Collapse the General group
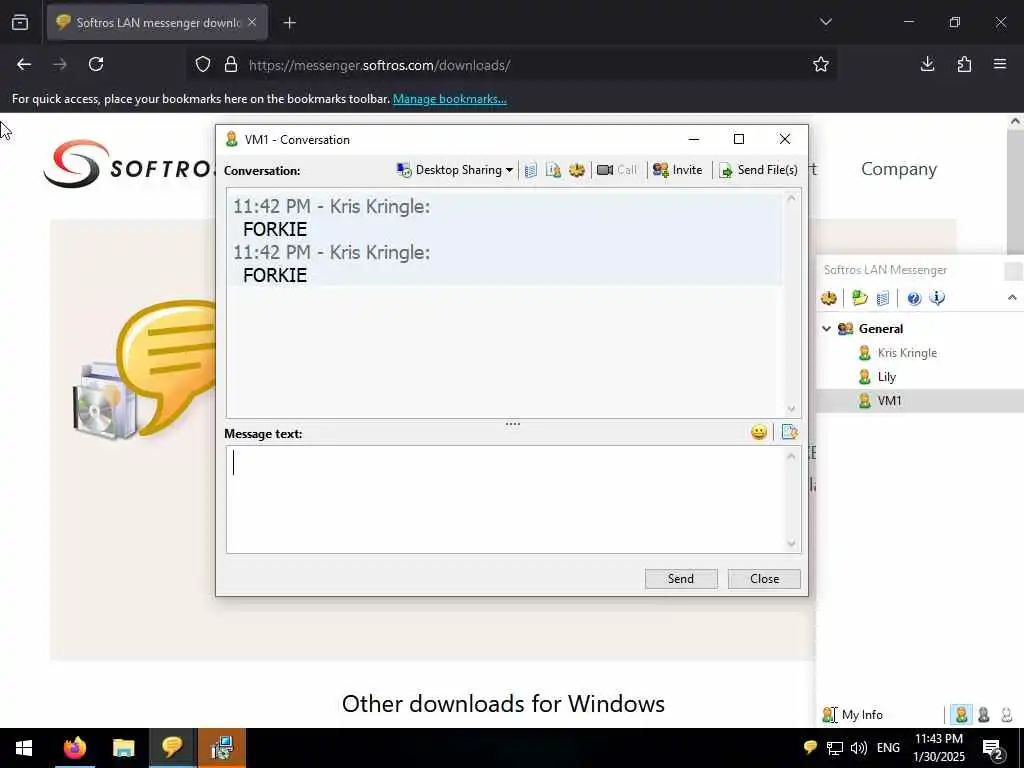 [826, 328]
